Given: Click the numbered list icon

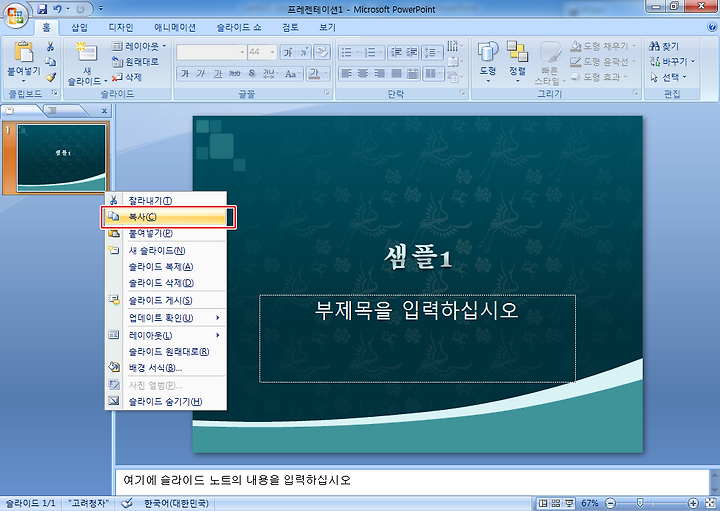Looking at the screenshot, I should pos(370,52).
